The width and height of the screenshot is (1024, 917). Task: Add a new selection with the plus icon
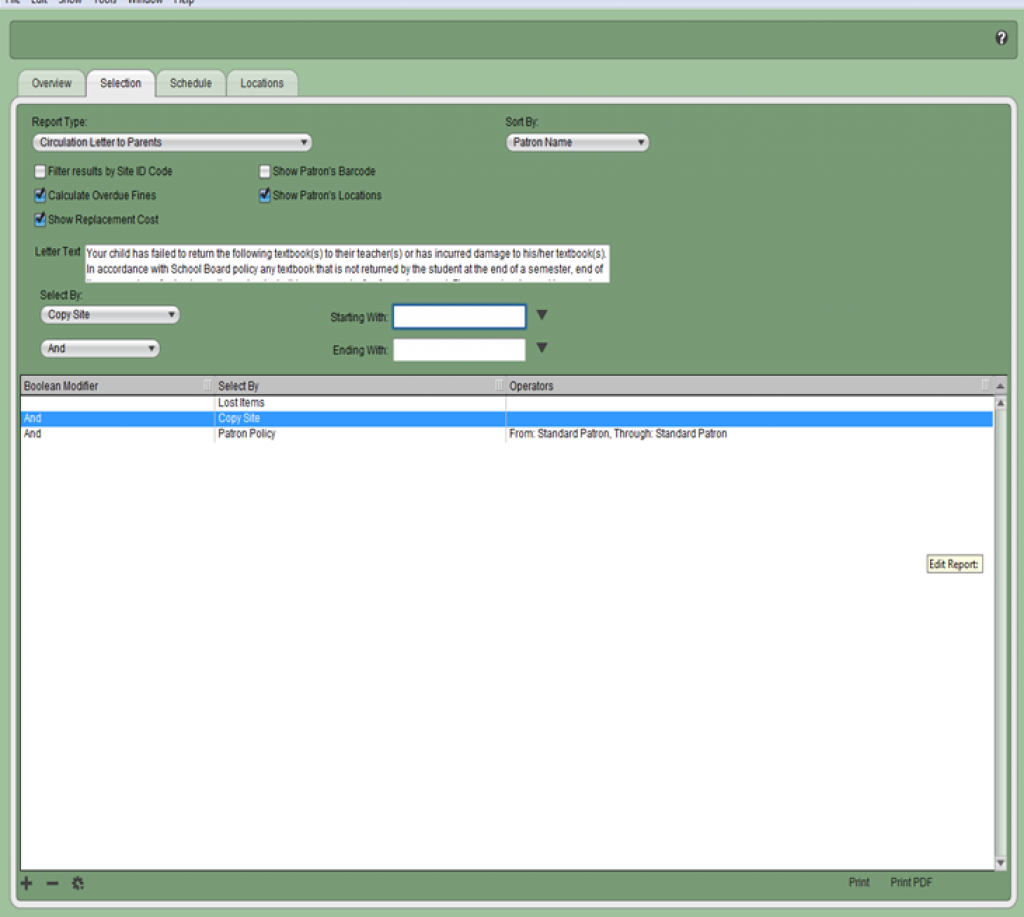tap(27, 884)
